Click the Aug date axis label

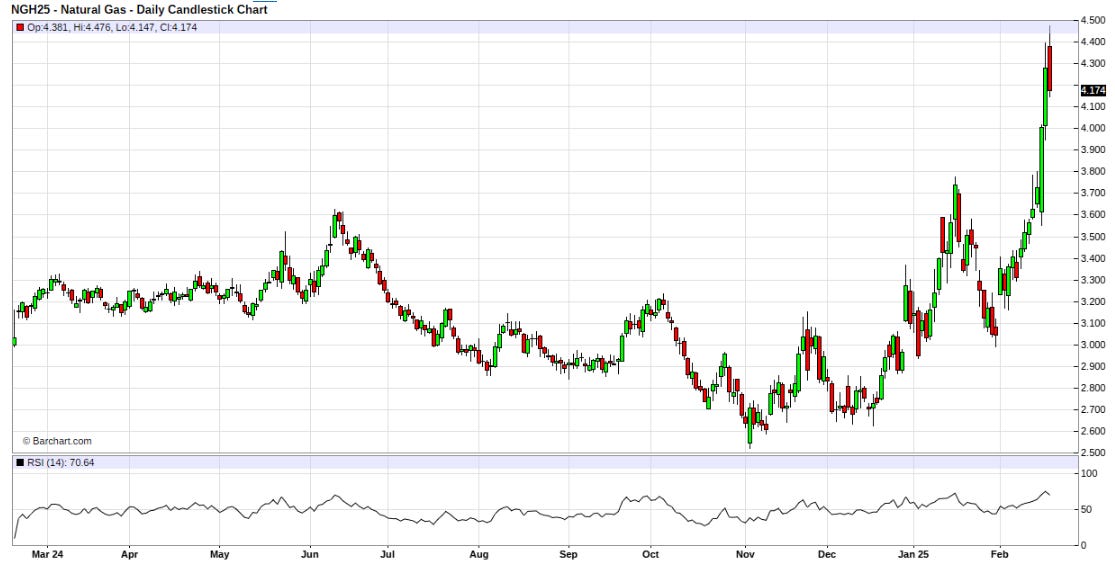[479, 553]
